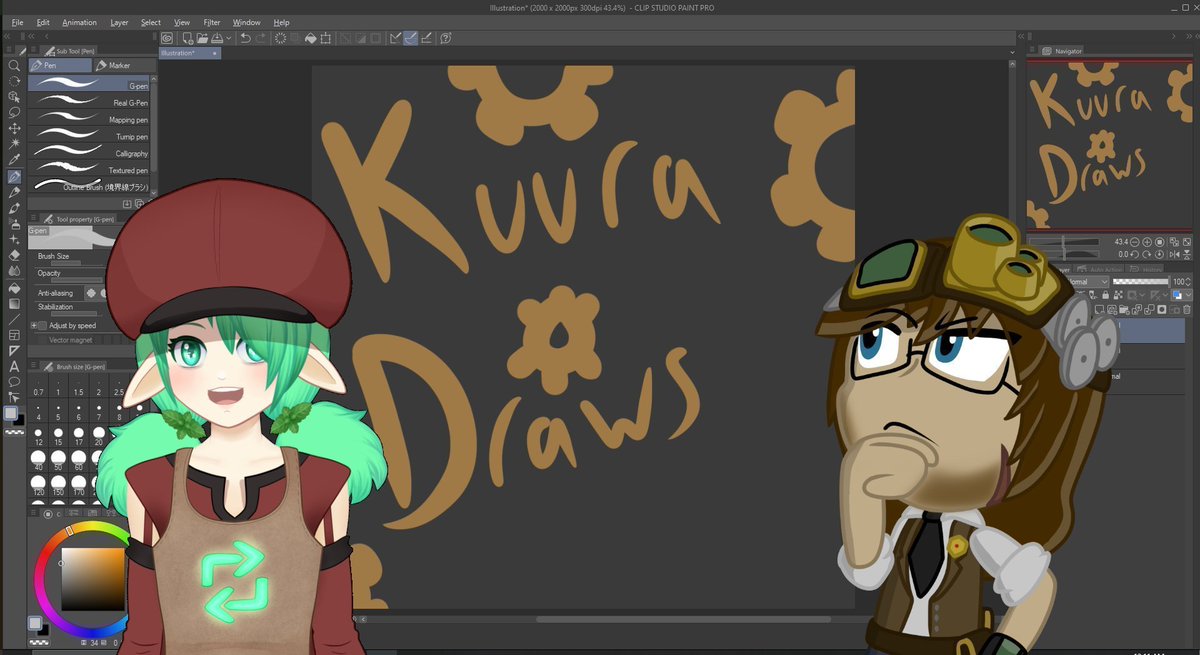Collapse right panel double-arrow
1200x655 pixels.
1190,36
